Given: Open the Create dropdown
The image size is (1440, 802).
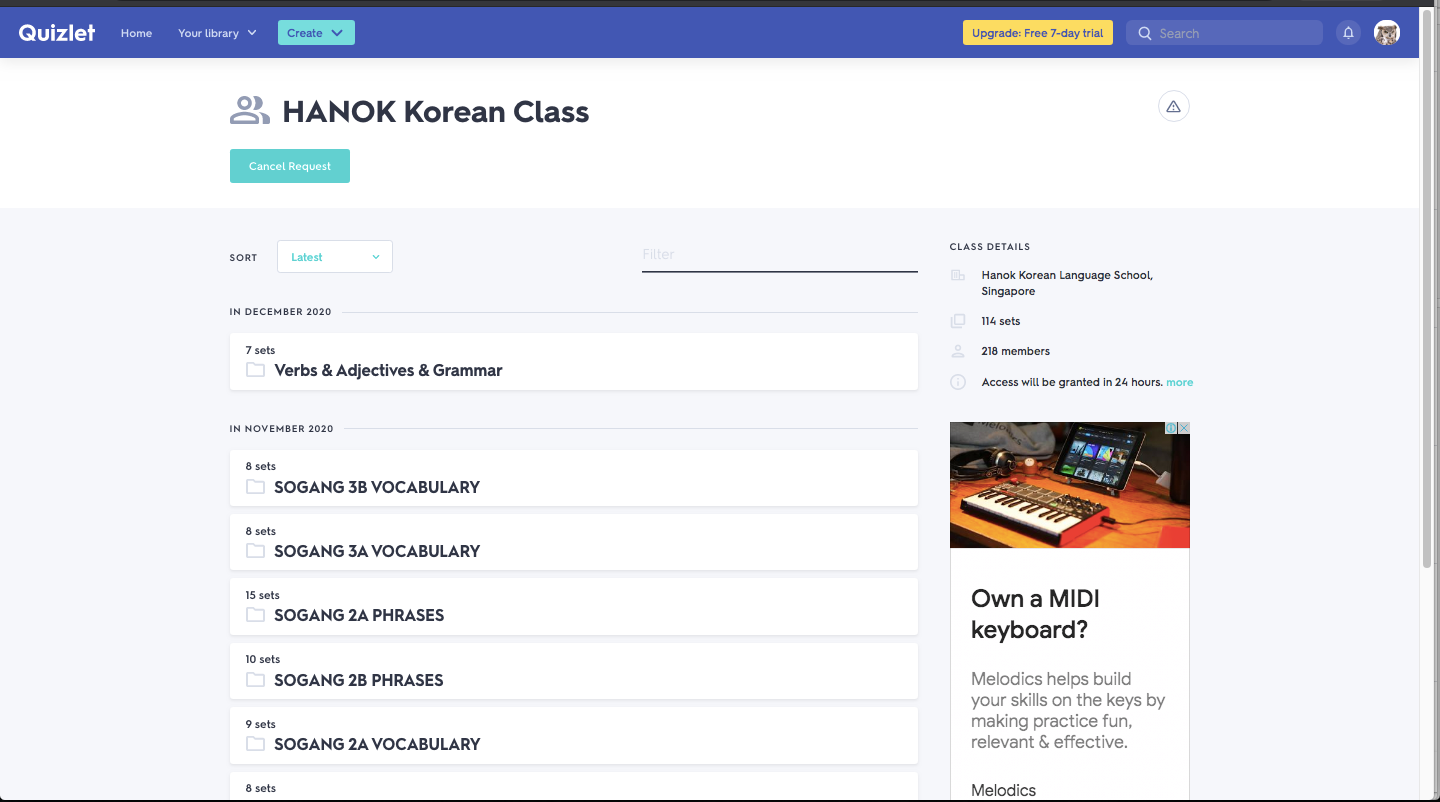Looking at the screenshot, I should (316, 33).
